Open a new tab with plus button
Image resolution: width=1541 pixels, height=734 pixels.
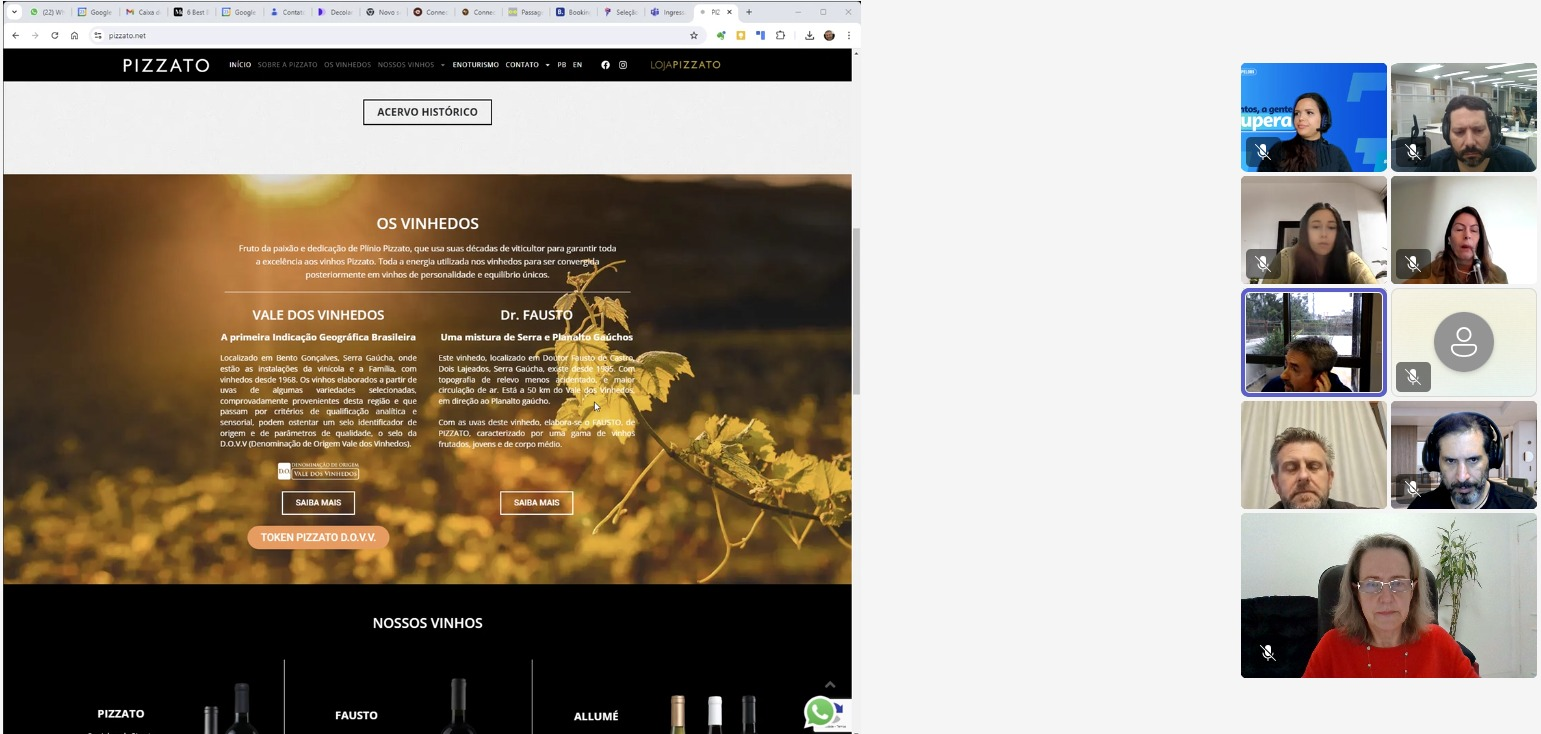pyautogui.click(x=749, y=12)
